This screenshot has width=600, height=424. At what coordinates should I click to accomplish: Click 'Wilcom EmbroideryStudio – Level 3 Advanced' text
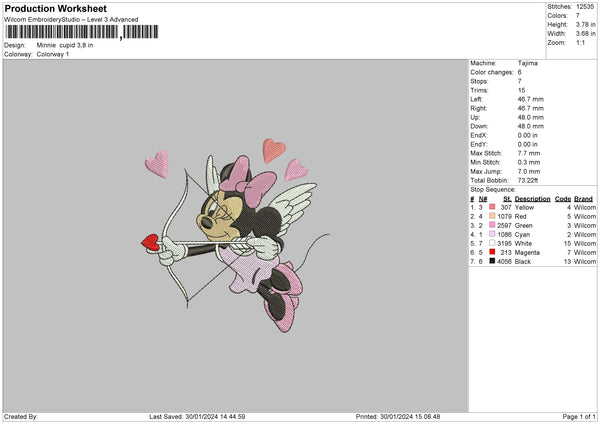click(x=71, y=20)
